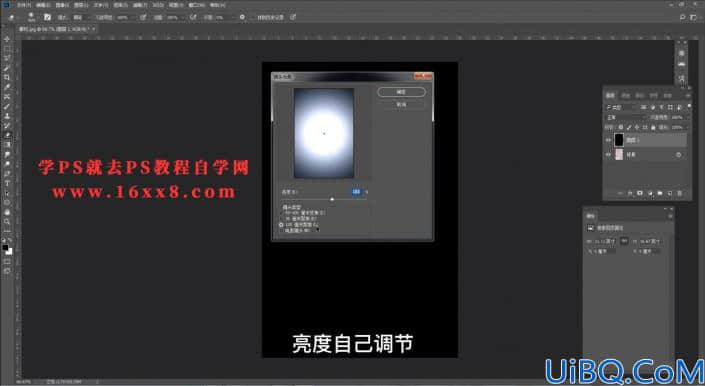This screenshot has width=705, height=386.
Task: Select the Gradient tool
Action: (x=7, y=145)
